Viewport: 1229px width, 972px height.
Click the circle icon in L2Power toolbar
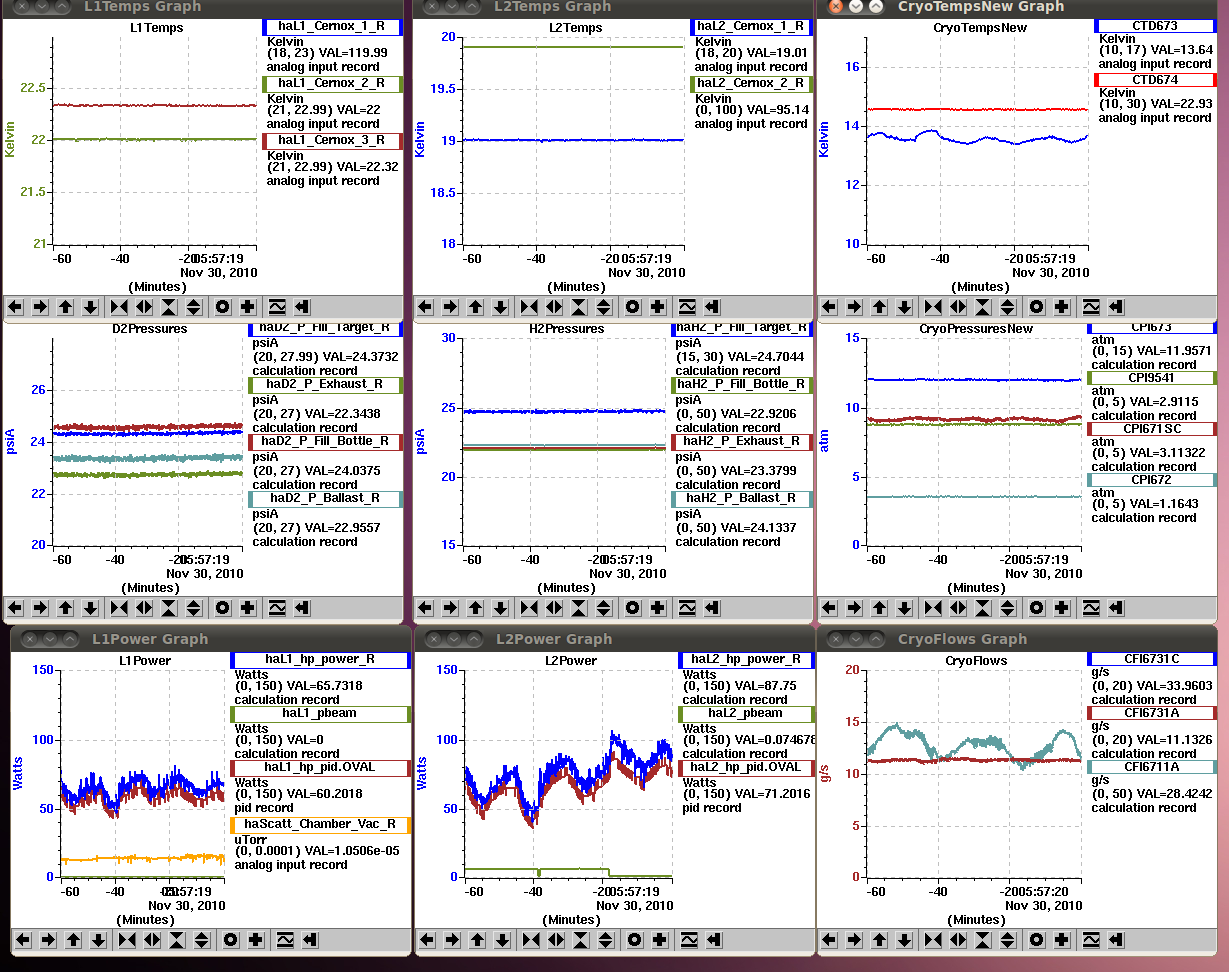[x=635, y=940]
